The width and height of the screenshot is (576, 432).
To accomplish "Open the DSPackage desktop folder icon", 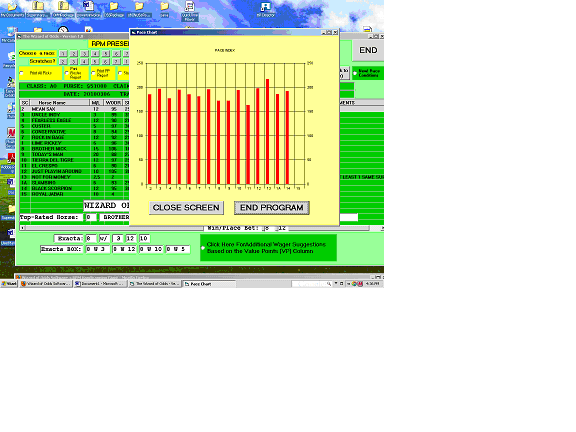I will pyautogui.click(x=114, y=9).
